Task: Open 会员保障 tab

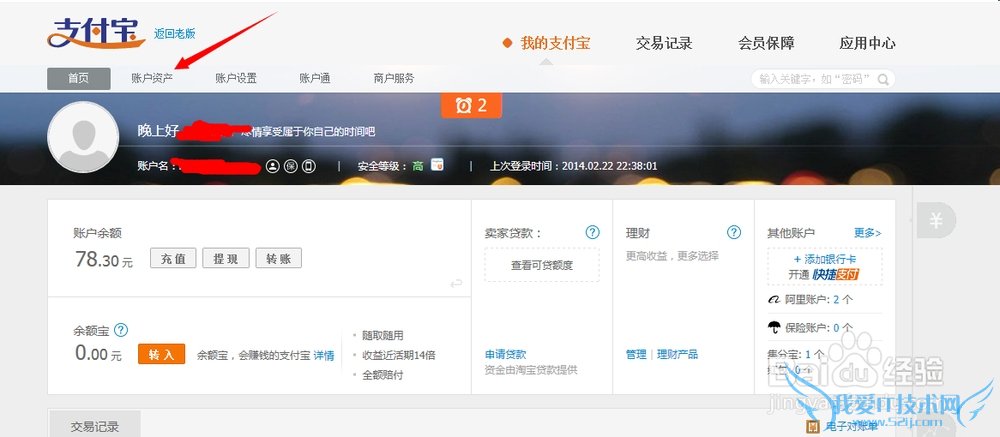Action: [766, 43]
